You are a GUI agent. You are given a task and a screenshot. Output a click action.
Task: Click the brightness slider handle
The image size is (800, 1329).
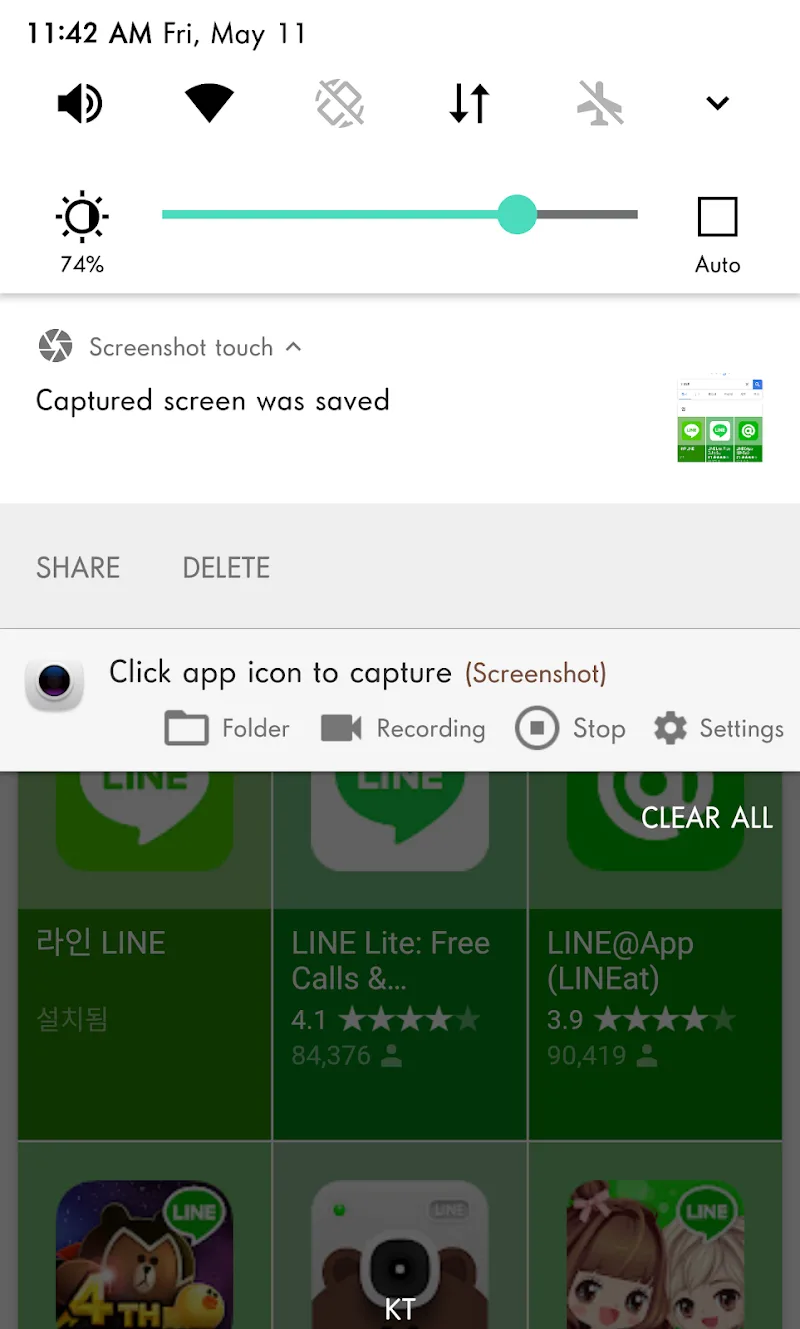(x=517, y=214)
